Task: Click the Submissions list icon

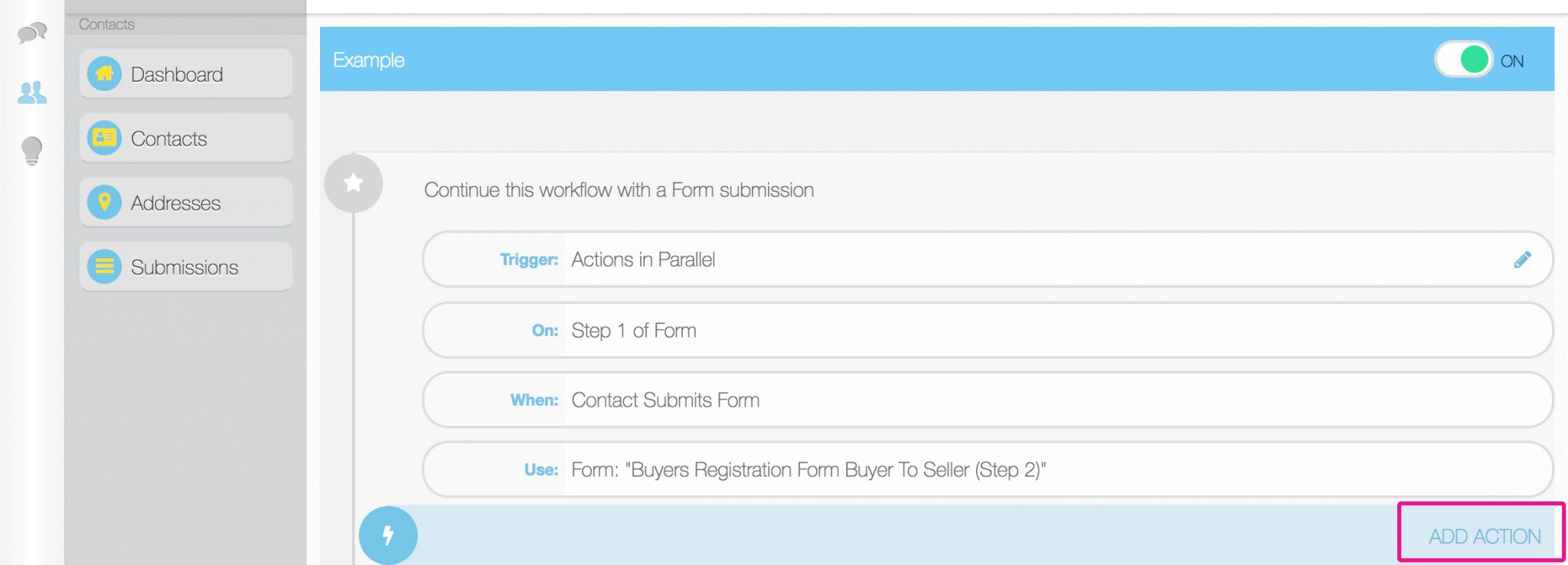Action: click(x=105, y=267)
